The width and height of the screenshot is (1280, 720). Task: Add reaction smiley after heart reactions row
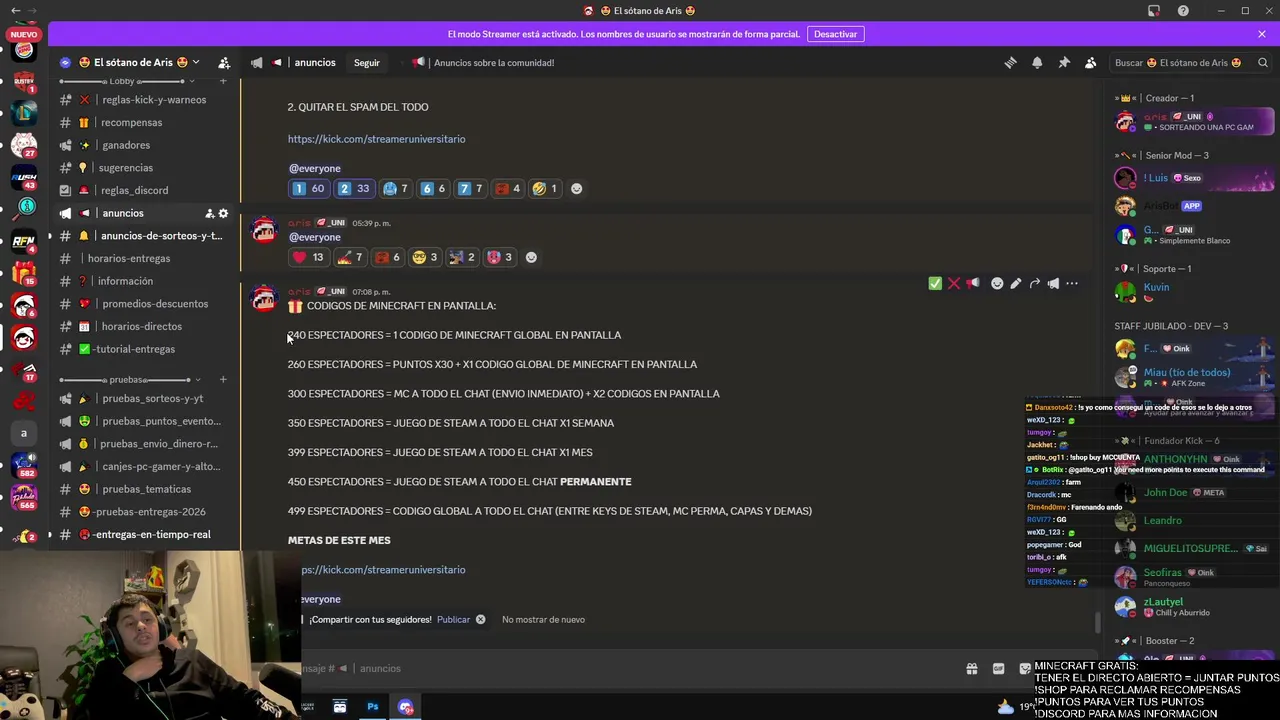531,257
